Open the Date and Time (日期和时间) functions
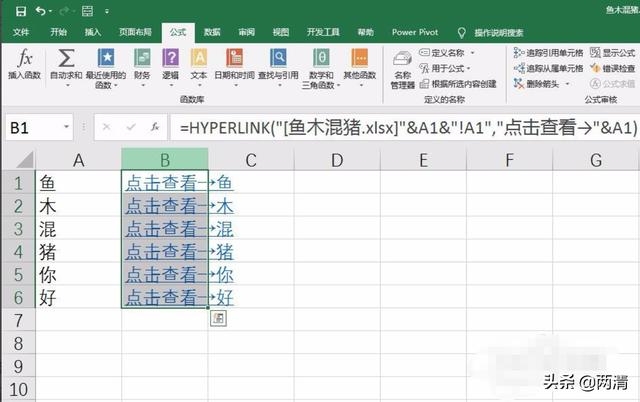The height and width of the screenshot is (402, 640). coord(236,62)
